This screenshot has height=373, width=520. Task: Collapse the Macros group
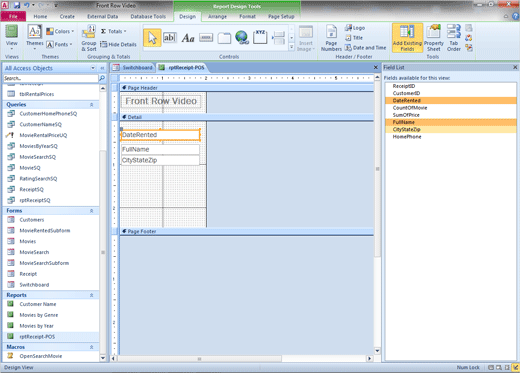[92, 347]
